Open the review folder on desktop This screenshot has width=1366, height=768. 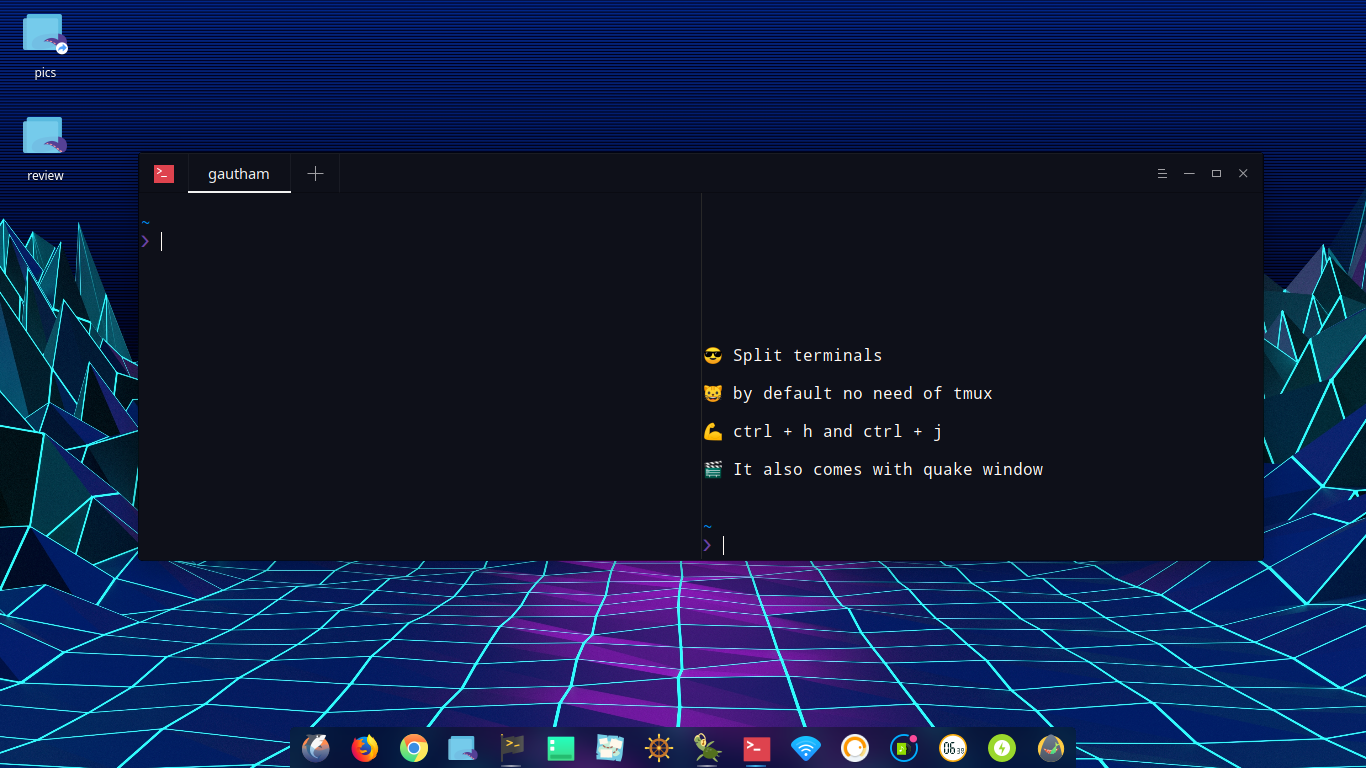coord(44,138)
